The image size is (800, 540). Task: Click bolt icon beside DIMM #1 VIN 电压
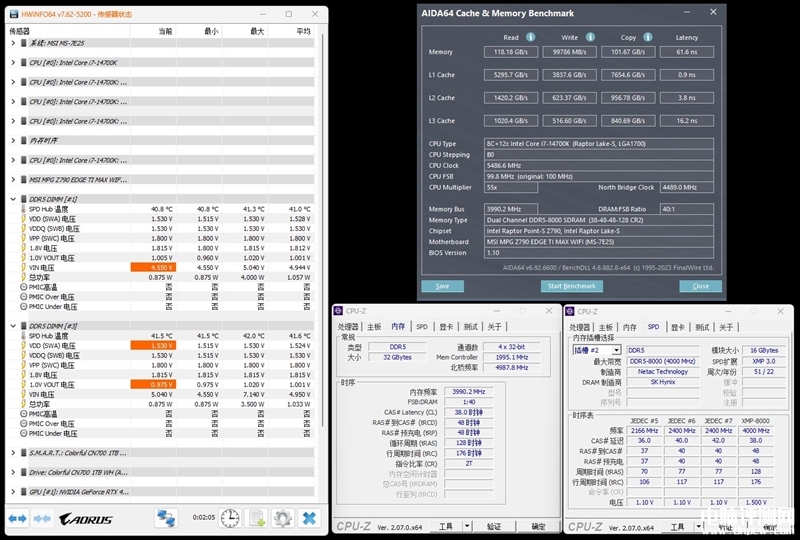(23, 267)
